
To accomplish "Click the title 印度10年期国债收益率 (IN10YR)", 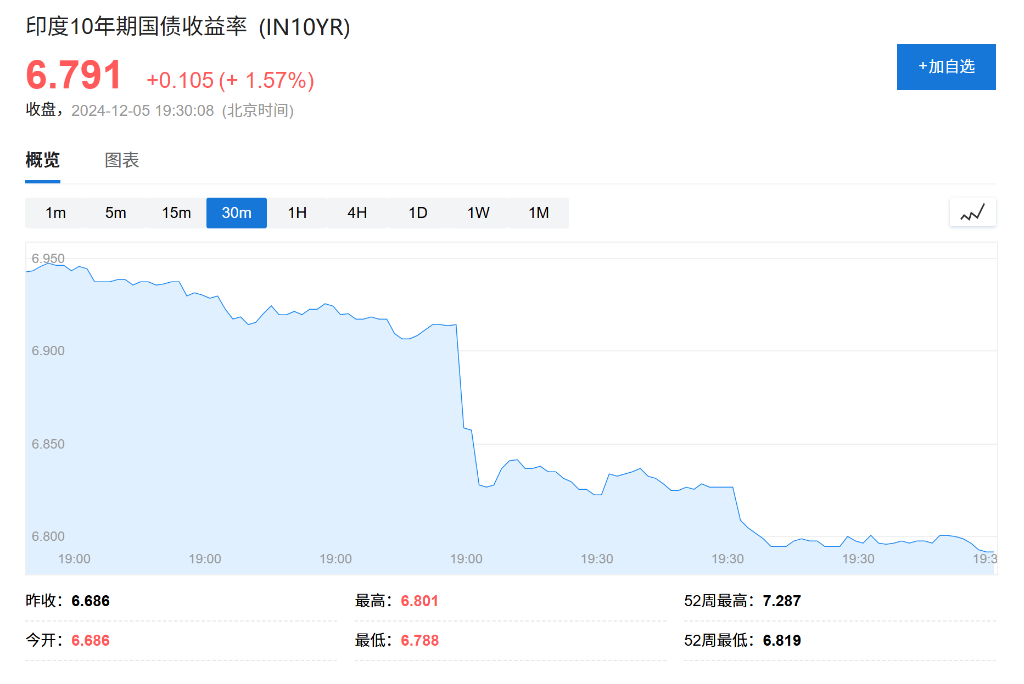I will pos(188,27).
